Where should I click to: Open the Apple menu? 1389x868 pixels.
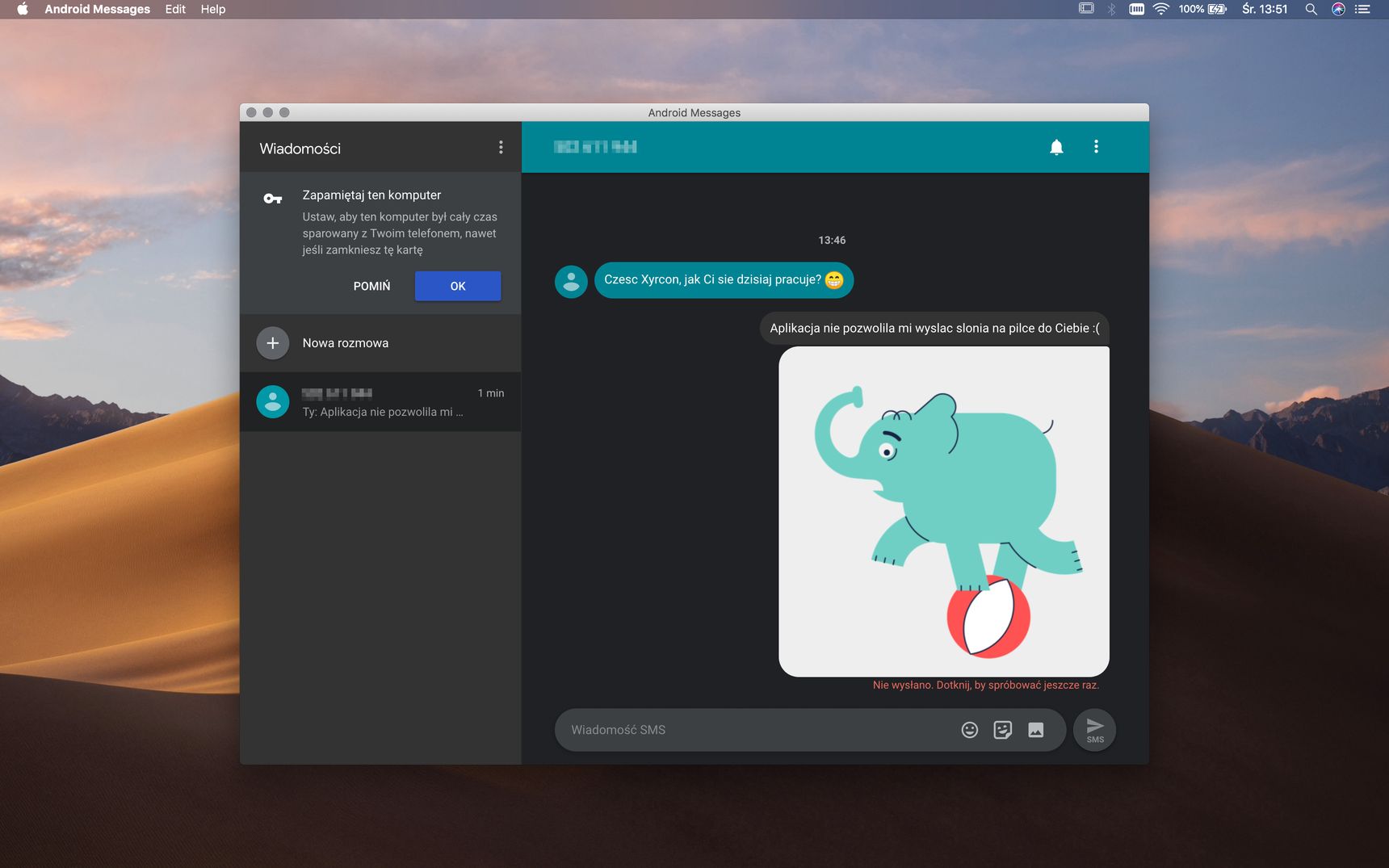point(23,9)
